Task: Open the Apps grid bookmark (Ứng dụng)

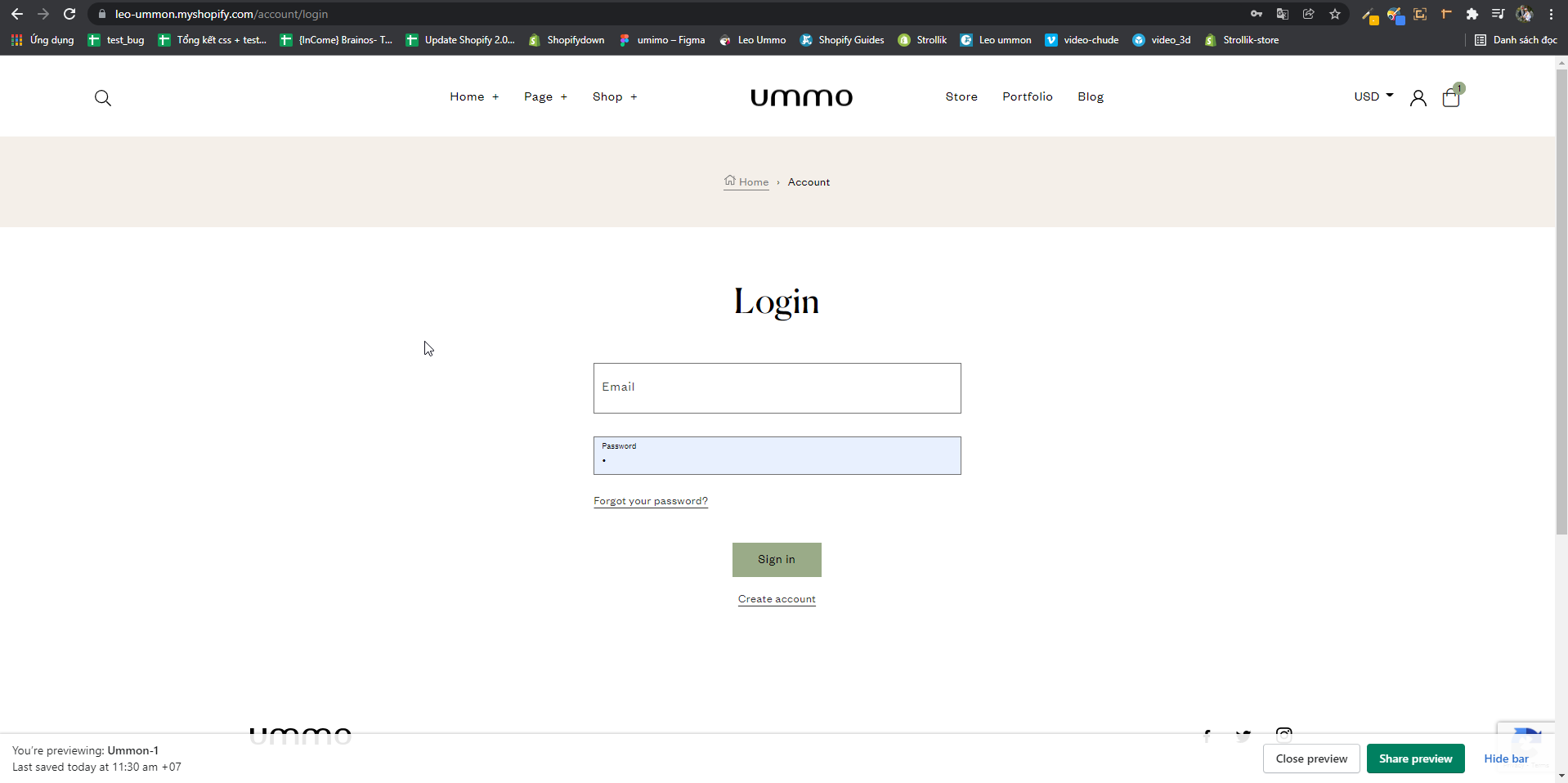Action: 43,39
